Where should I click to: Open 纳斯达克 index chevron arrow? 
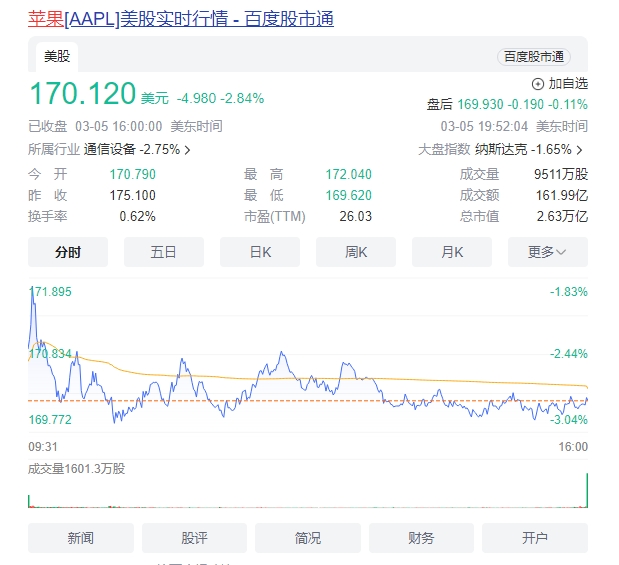[579, 150]
